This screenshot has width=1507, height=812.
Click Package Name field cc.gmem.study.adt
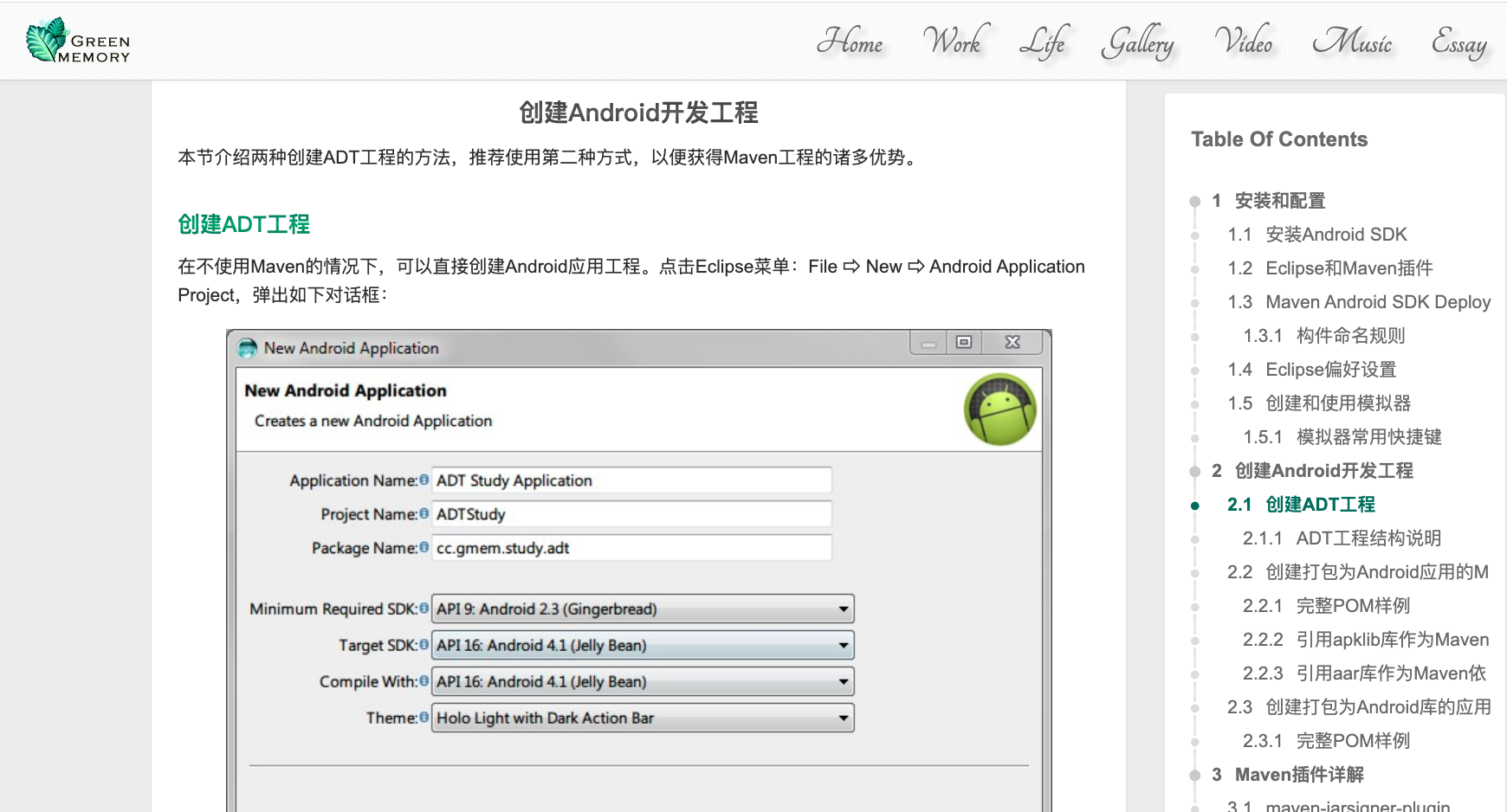[631, 548]
